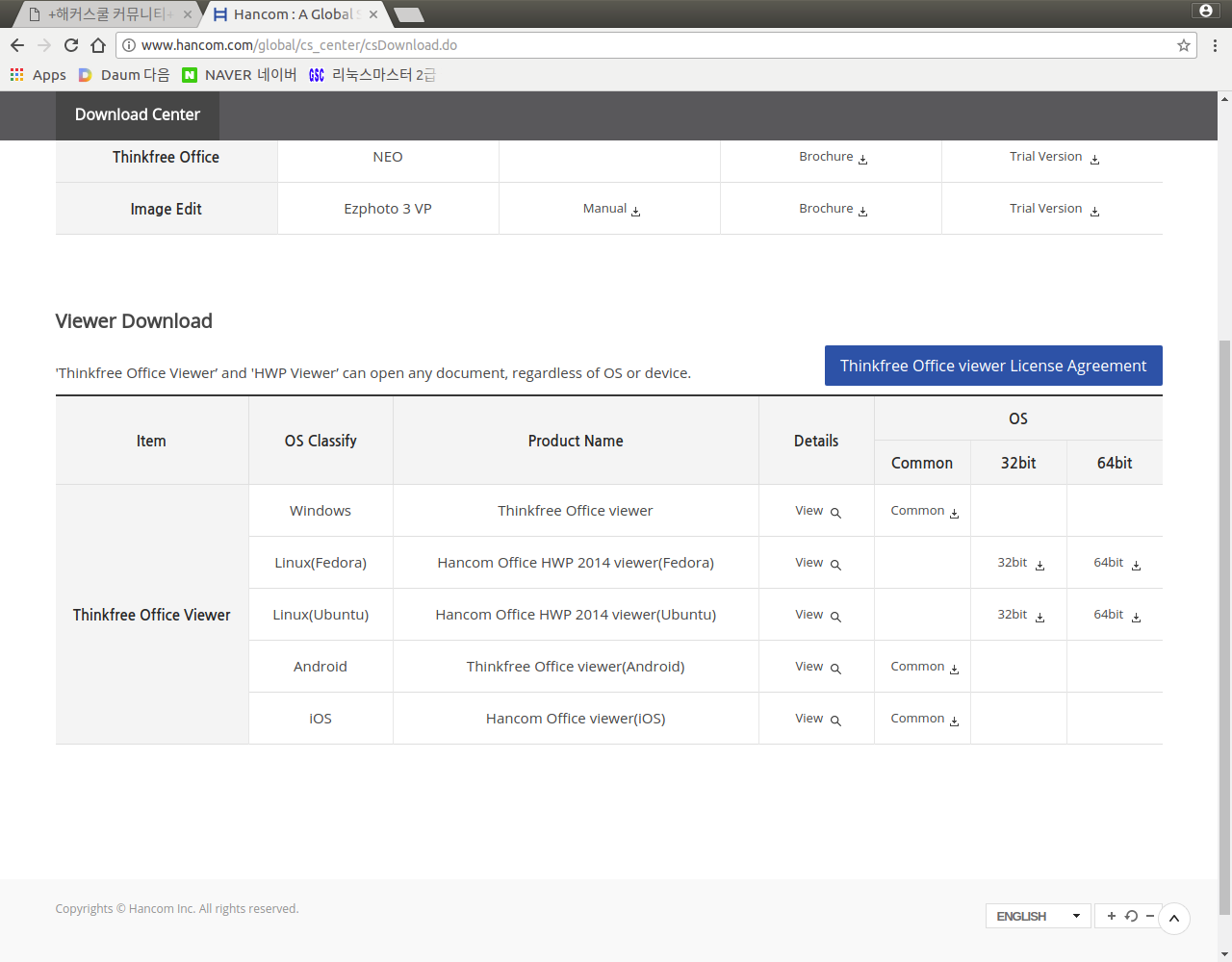Click the zoom reset icon
Screen dimensions: 1232x962
[1131, 916]
